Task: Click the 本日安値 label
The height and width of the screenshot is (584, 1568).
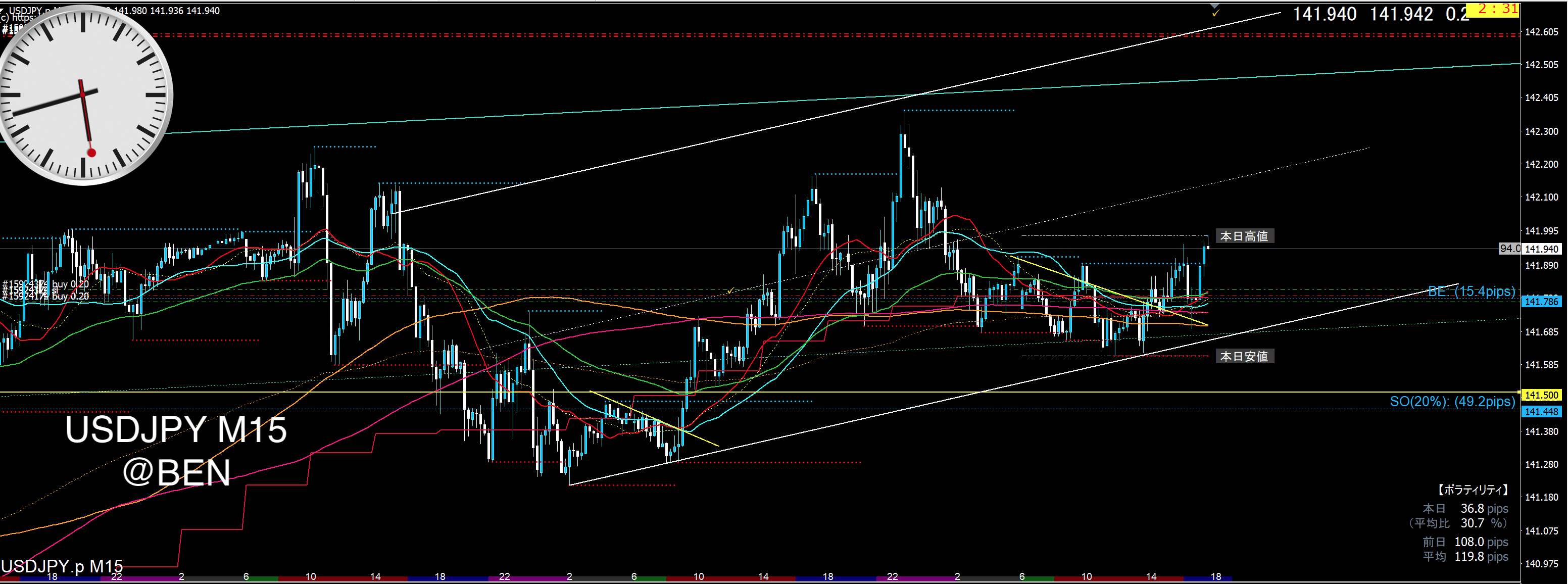Action: pyautogui.click(x=1244, y=356)
